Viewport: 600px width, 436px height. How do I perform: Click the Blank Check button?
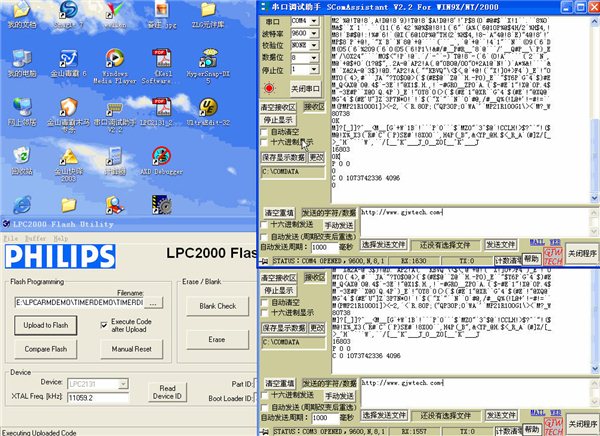[217, 306]
